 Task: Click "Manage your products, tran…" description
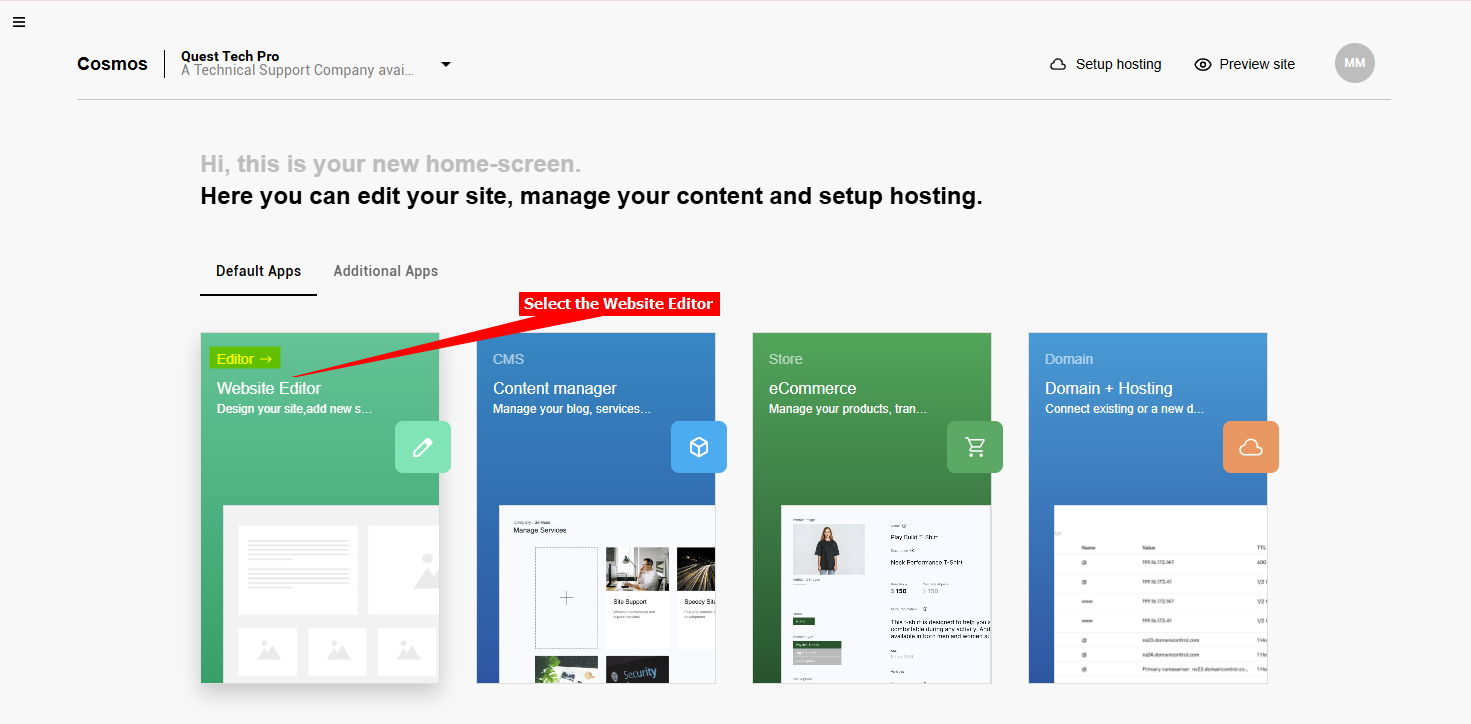click(848, 409)
